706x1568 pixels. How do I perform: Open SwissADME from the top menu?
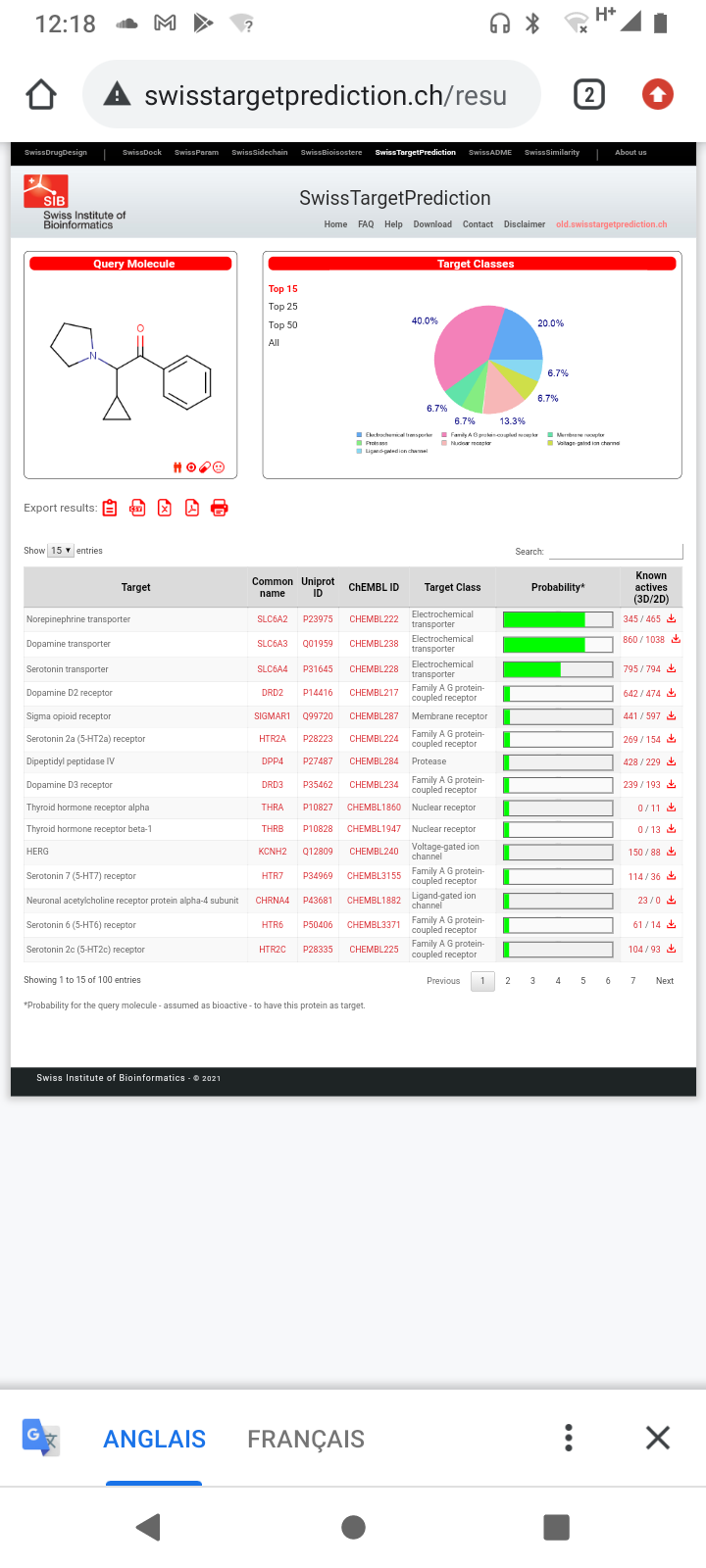[490, 153]
